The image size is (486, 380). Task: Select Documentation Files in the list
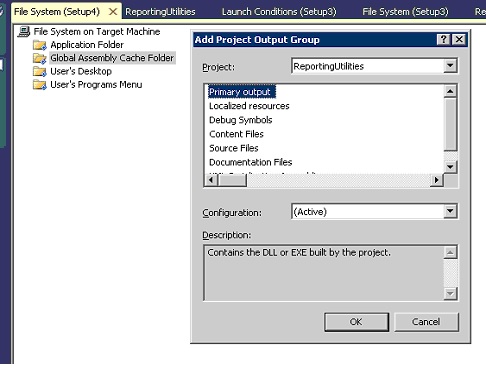(x=251, y=162)
